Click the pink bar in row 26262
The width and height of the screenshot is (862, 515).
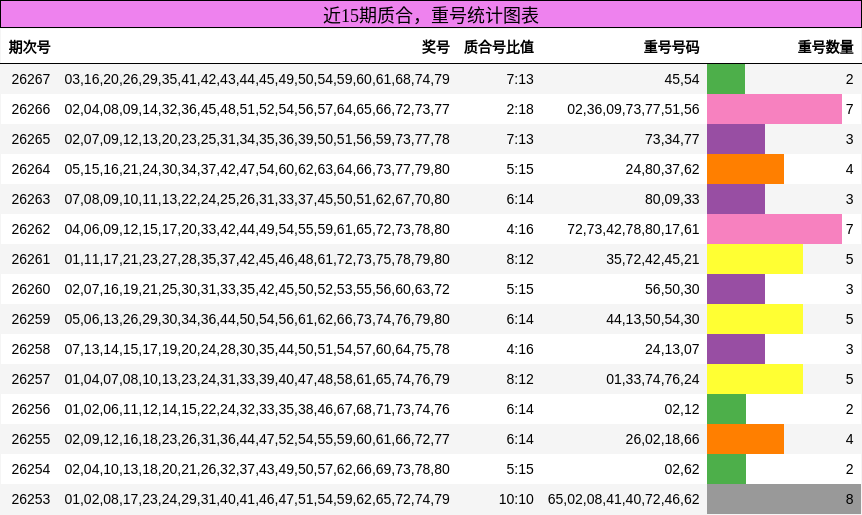(x=775, y=229)
